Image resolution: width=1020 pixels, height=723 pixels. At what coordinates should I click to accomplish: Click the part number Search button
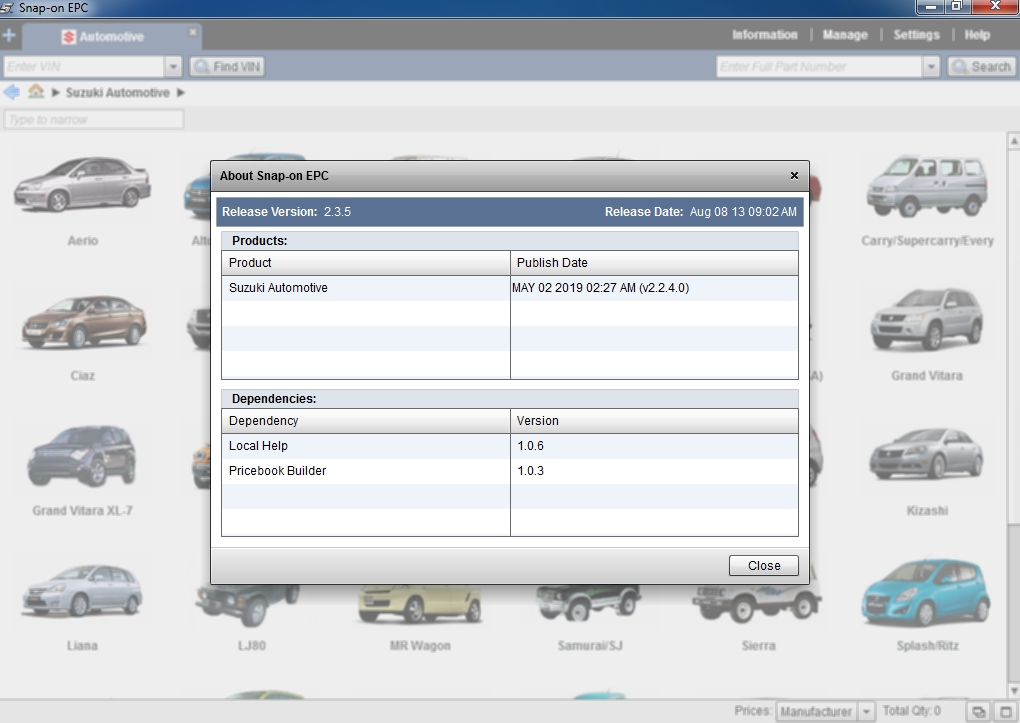[981, 66]
